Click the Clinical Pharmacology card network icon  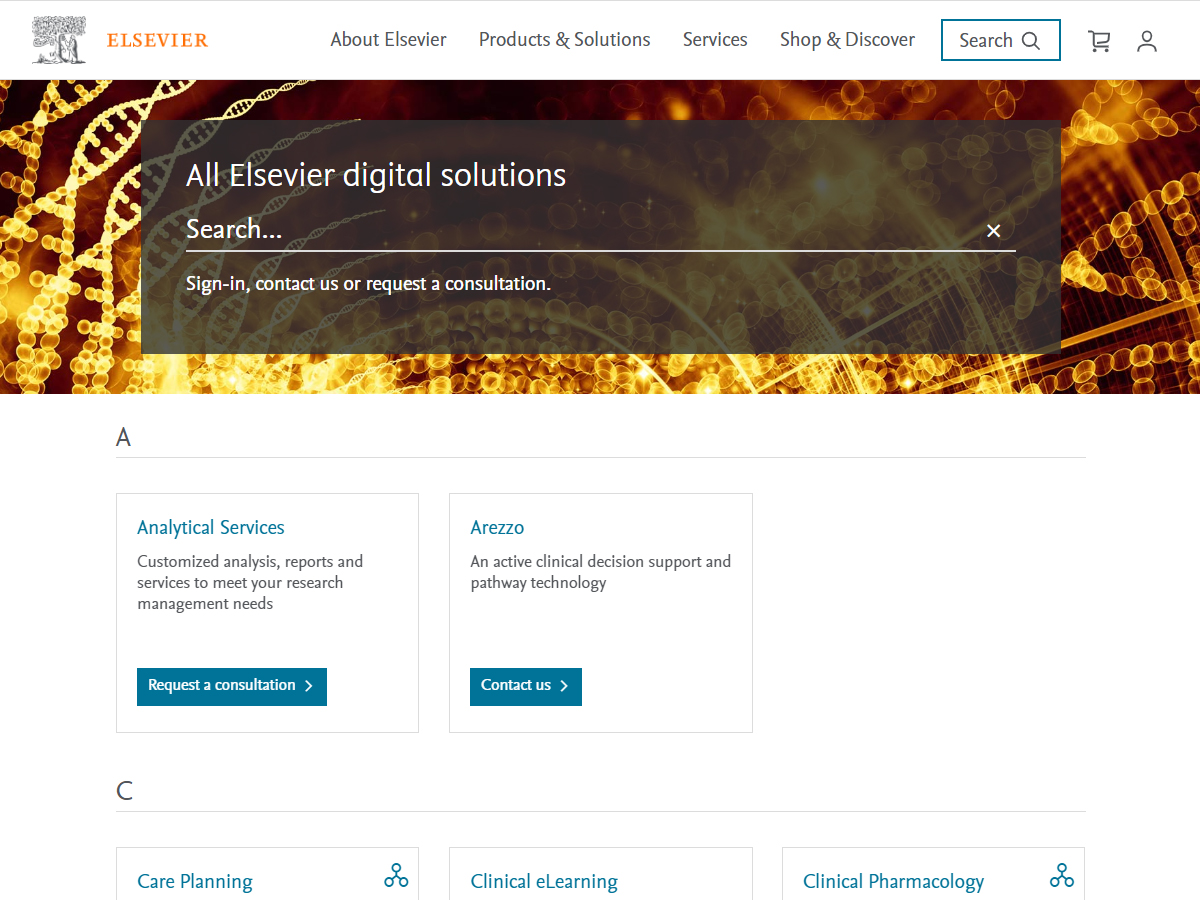1062,876
